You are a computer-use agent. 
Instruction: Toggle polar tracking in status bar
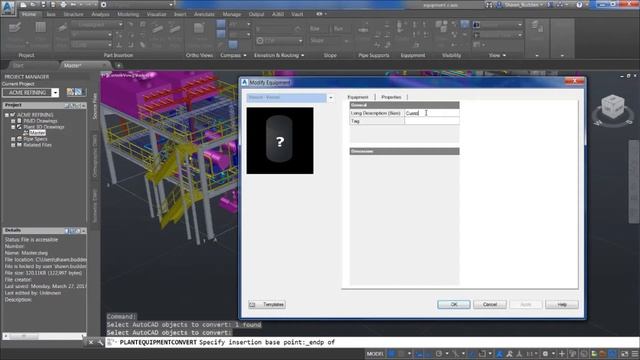point(439,354)
